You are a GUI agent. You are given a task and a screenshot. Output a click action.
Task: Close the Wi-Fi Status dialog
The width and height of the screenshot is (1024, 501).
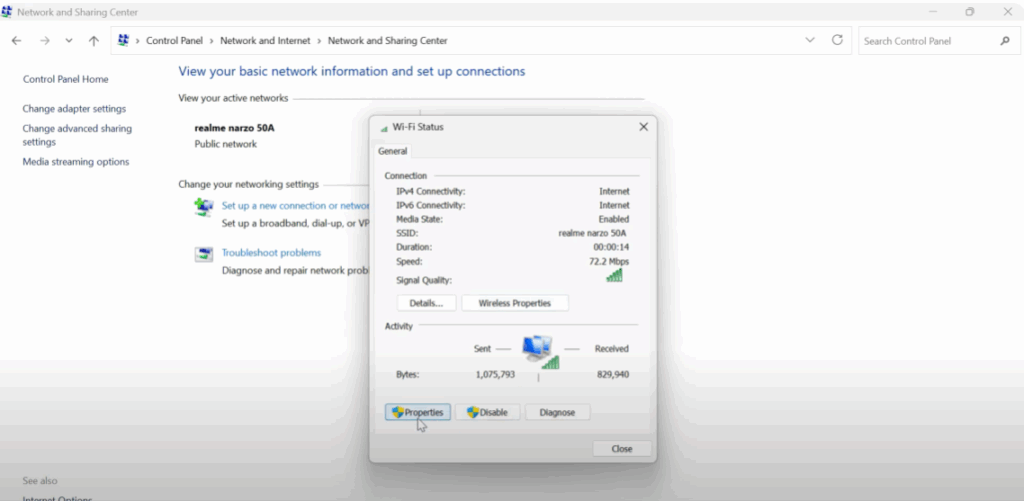pyautogui.click(x=622, y=449)
